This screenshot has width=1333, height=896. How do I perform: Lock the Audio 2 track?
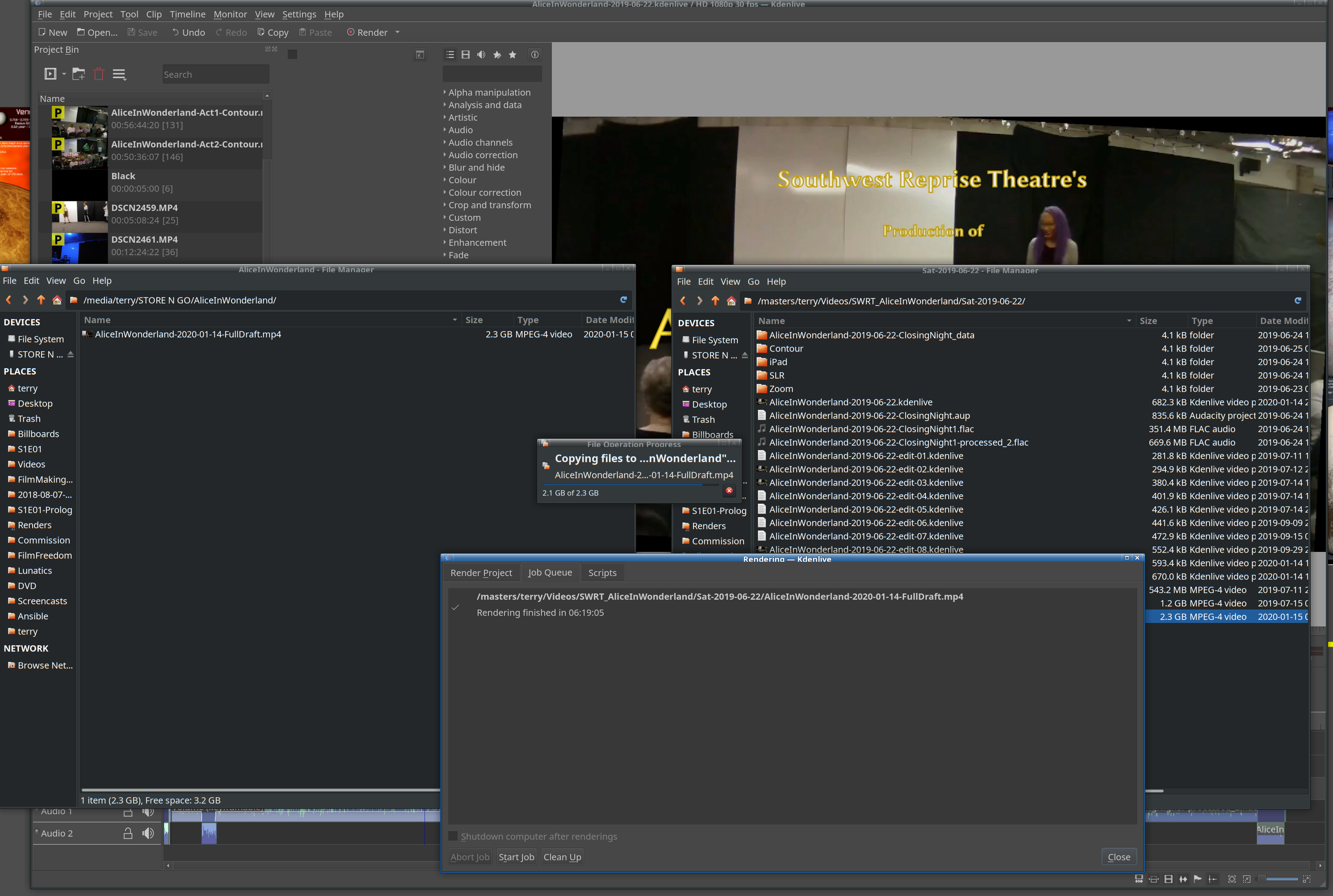point(128,833)
